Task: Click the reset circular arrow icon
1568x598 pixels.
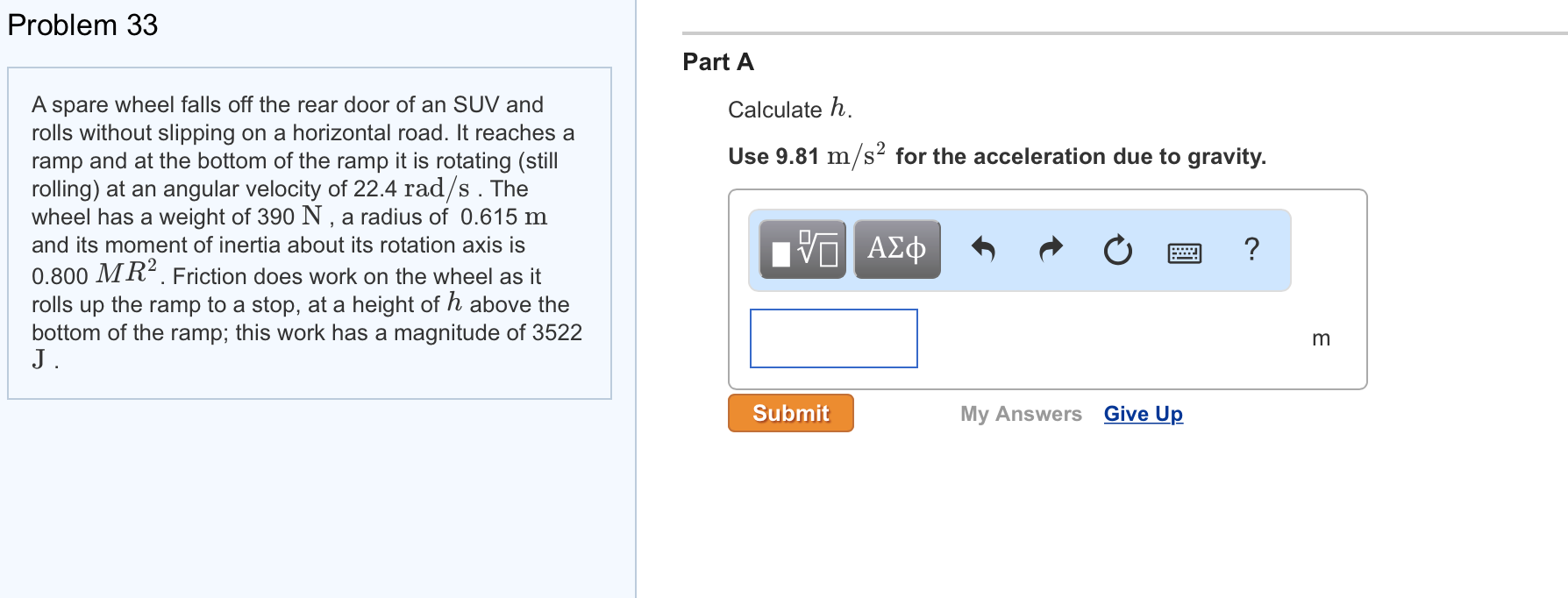Action: tap(1117, 251)
